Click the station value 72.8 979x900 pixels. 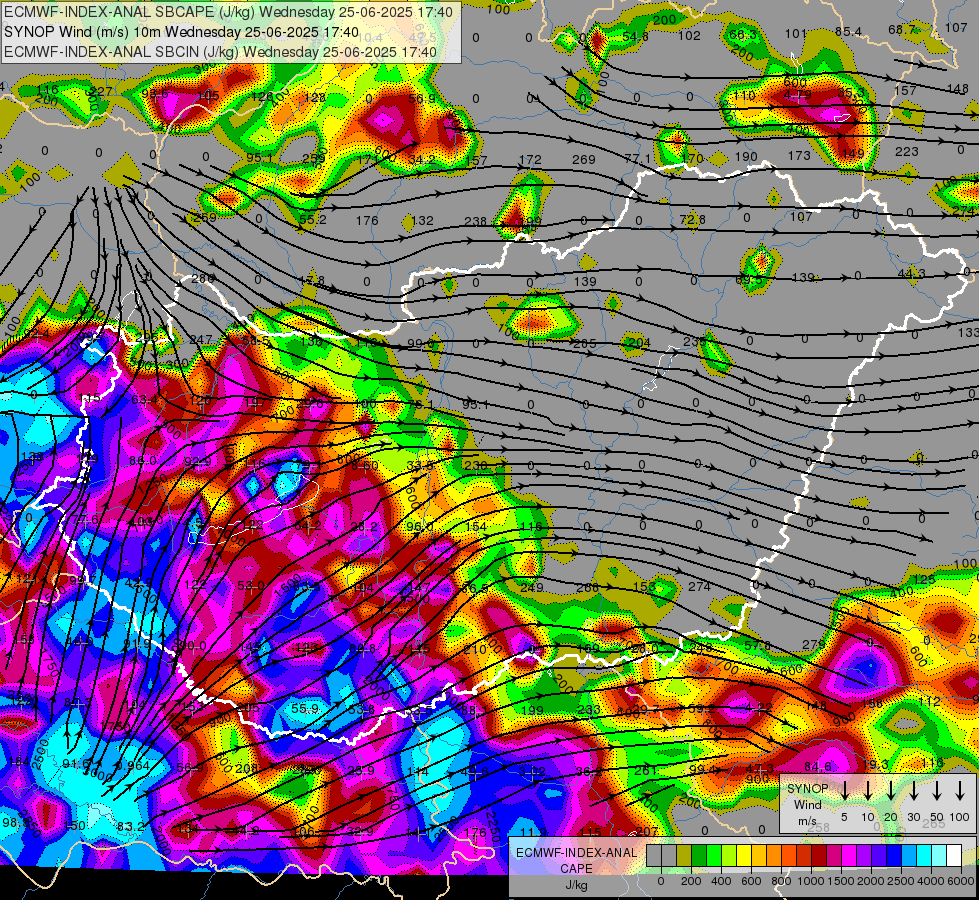tap(692, 219)
